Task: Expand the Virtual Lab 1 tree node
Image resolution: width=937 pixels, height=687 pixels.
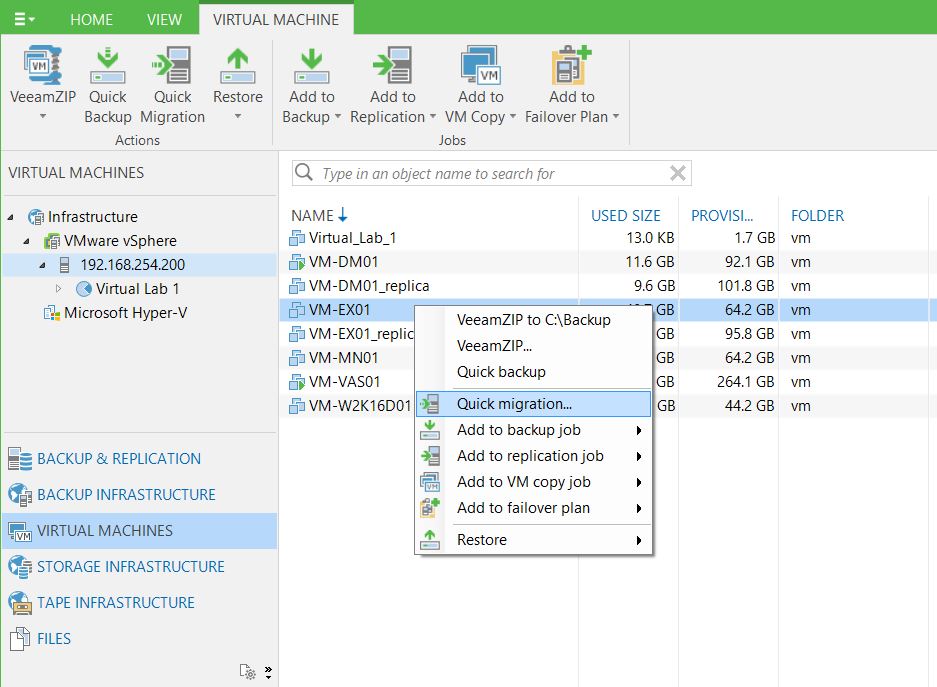Action: [57, 288]
